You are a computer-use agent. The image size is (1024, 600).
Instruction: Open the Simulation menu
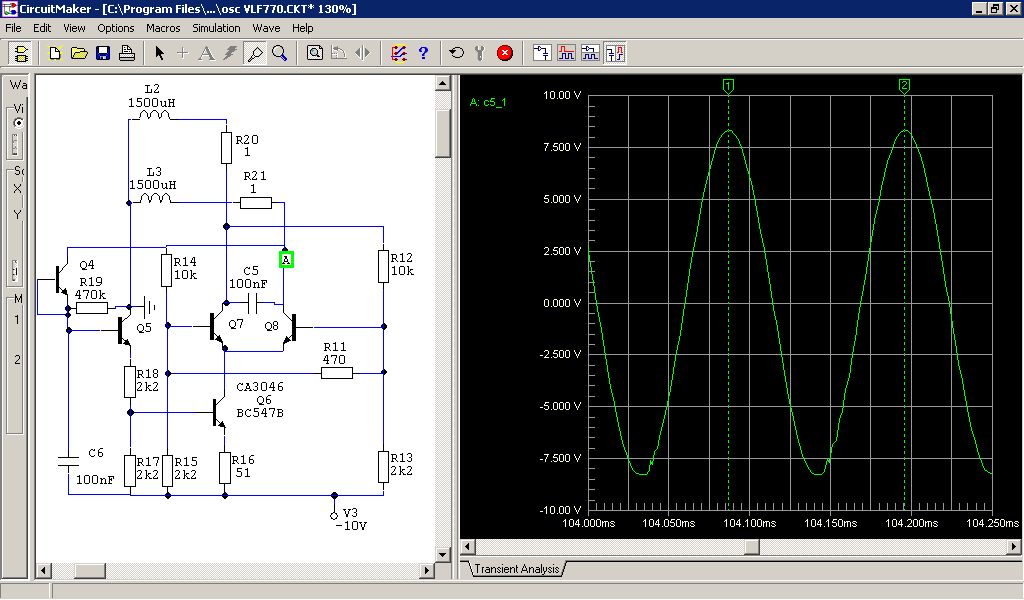tap(216, 28)
